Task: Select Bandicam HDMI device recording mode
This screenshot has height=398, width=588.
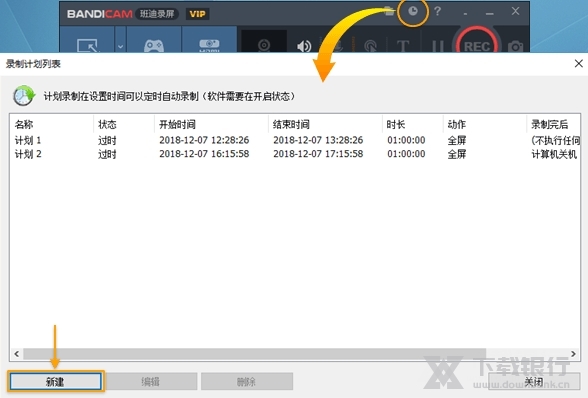Action: (209, 39)
